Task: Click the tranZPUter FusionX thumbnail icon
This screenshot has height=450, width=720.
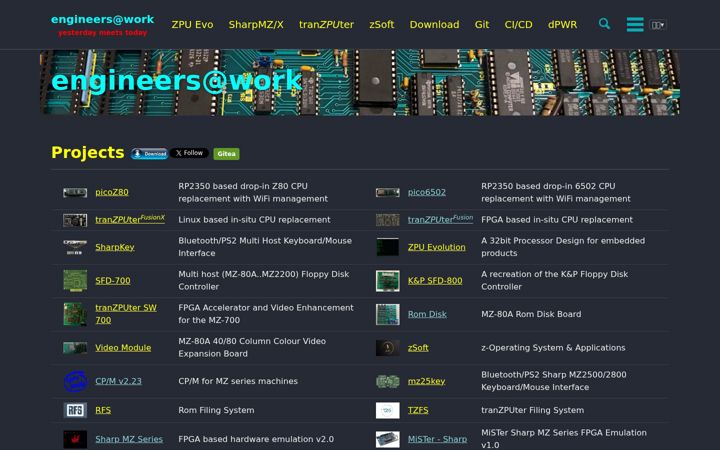Action: pos(75,220)
